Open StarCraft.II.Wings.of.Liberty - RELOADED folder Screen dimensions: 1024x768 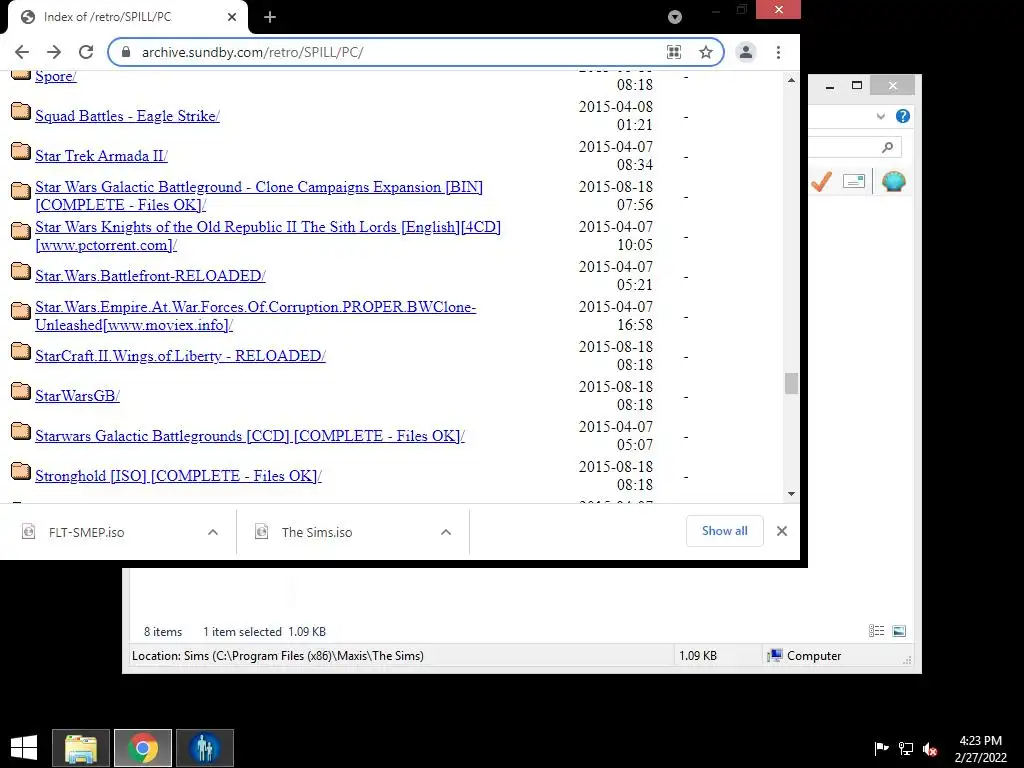click(180, 356)
